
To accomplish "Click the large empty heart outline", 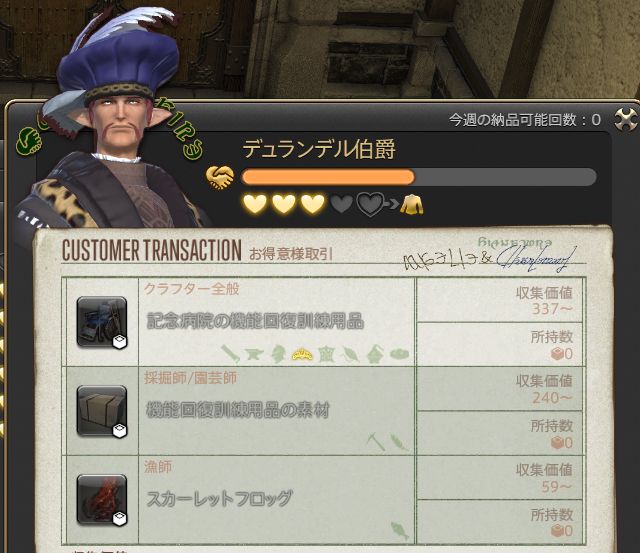I will (370, 204).
